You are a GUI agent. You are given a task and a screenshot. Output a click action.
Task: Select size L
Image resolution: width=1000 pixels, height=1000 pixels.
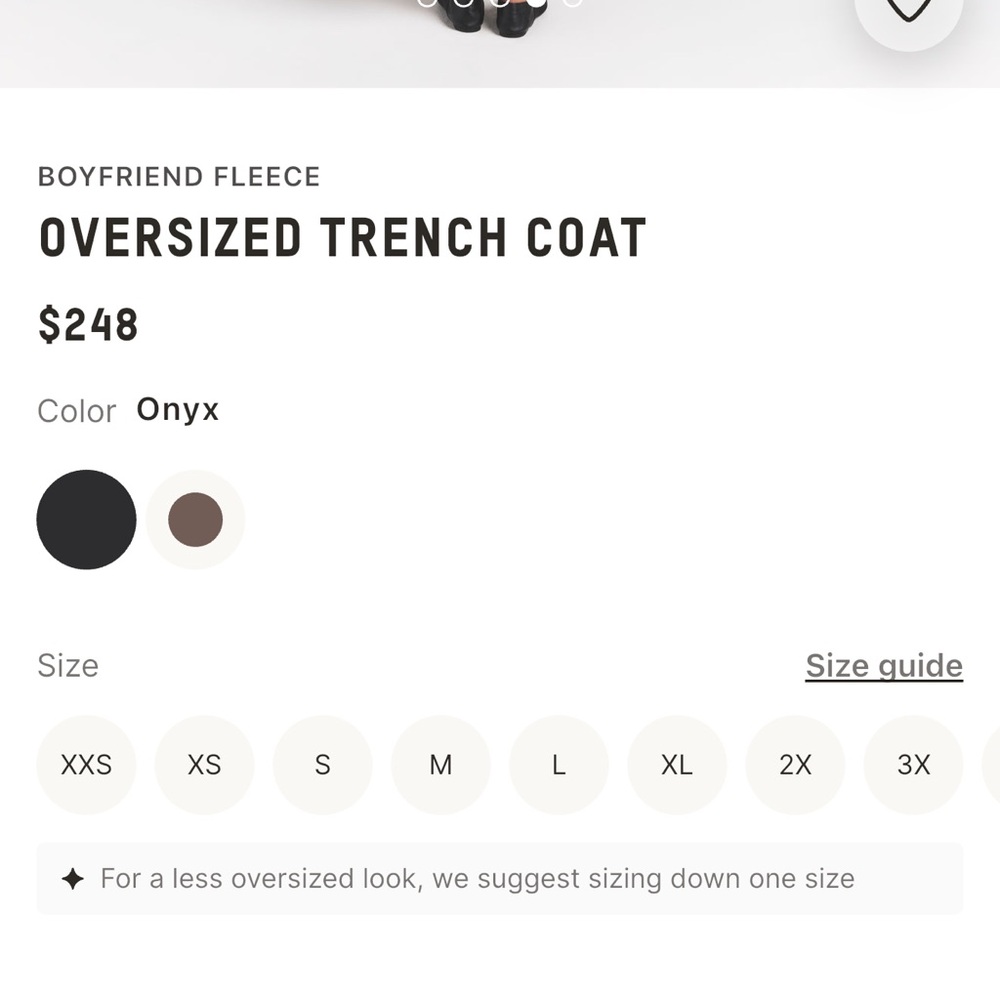[558, 765]
